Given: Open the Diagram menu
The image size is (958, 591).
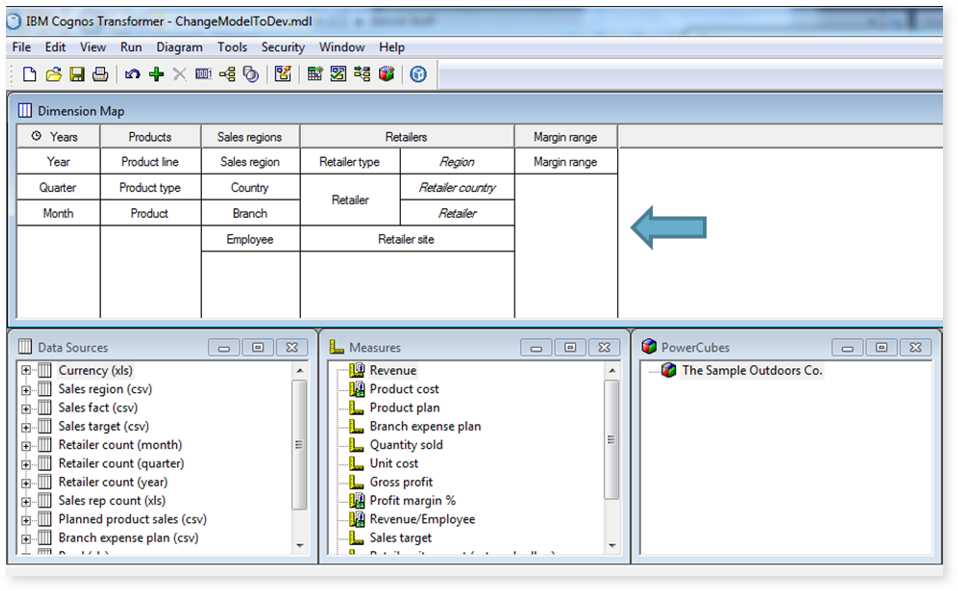Looking at the screenshot, I should tap(179, 47).
